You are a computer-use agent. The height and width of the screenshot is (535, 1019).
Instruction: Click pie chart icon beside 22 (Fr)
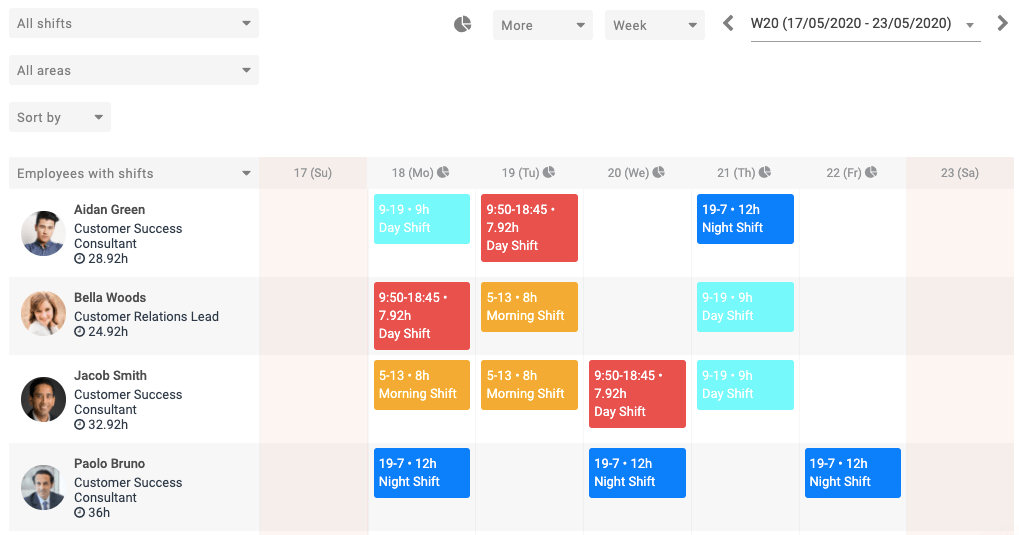pyautogui.click(x=871, y=172)
